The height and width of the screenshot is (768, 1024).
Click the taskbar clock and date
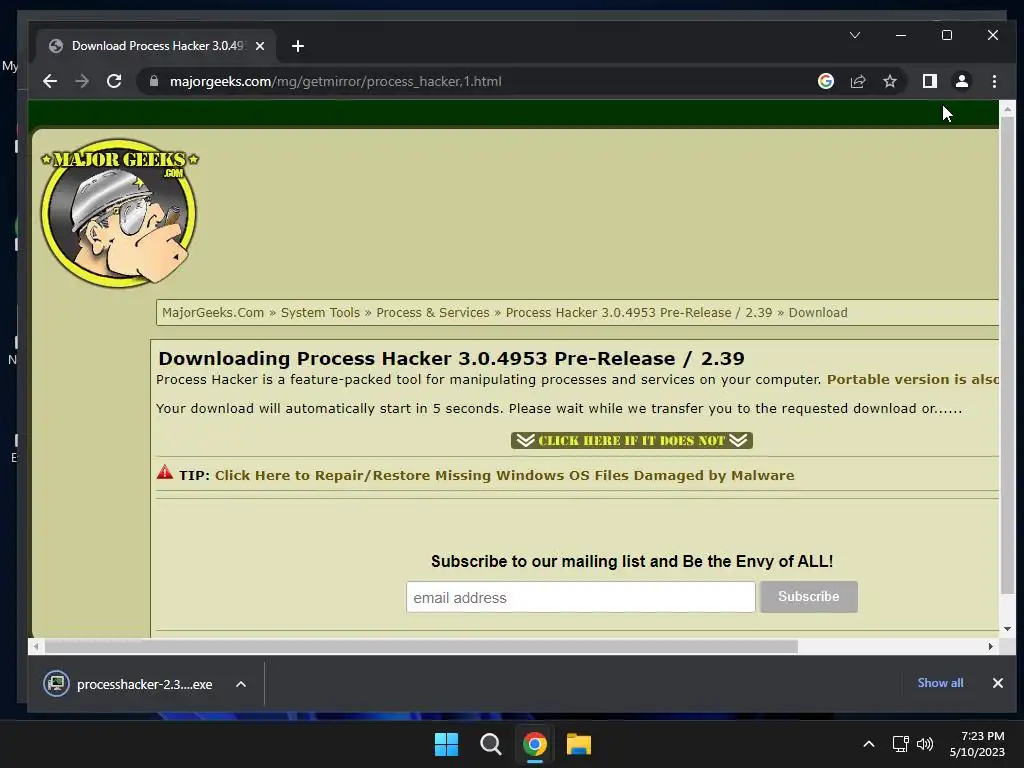[978, 744]
